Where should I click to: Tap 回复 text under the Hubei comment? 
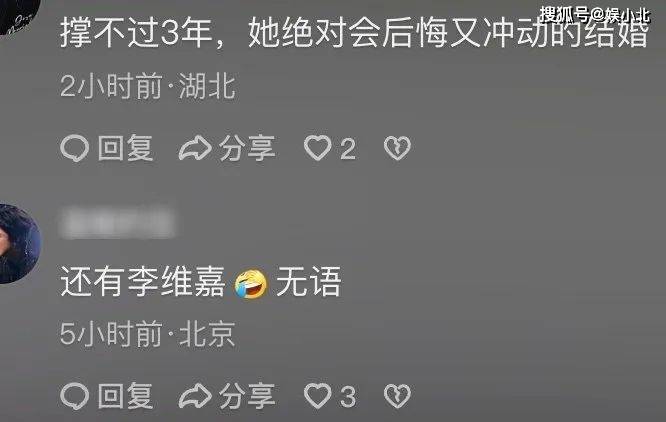click(125, 148)
